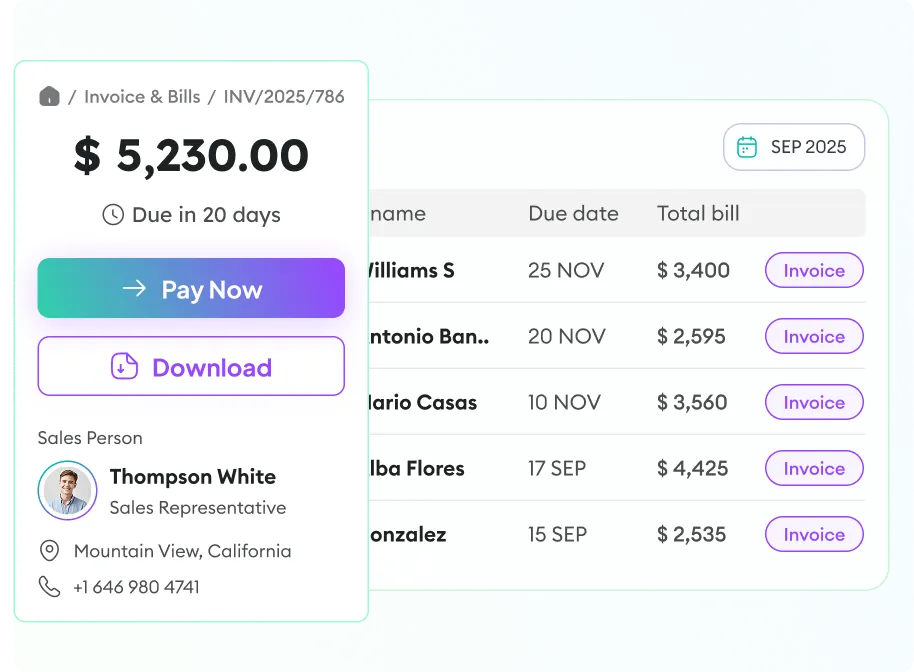Open the Due date column sorter
Viewport: 914px width, 672px height.
coord(573,213)
